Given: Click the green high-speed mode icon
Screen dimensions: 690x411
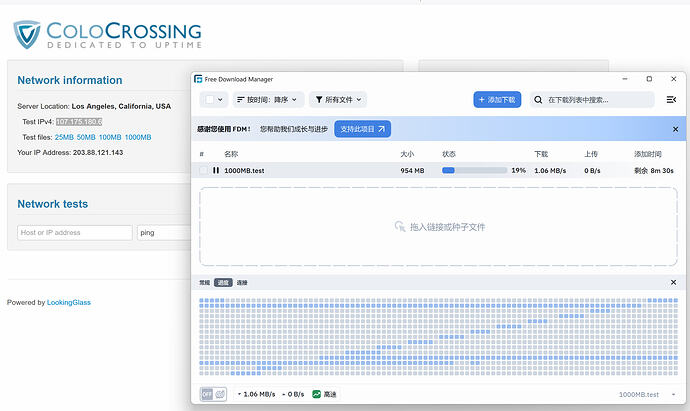Looking at the screenshot, I should tap(316, 394).
